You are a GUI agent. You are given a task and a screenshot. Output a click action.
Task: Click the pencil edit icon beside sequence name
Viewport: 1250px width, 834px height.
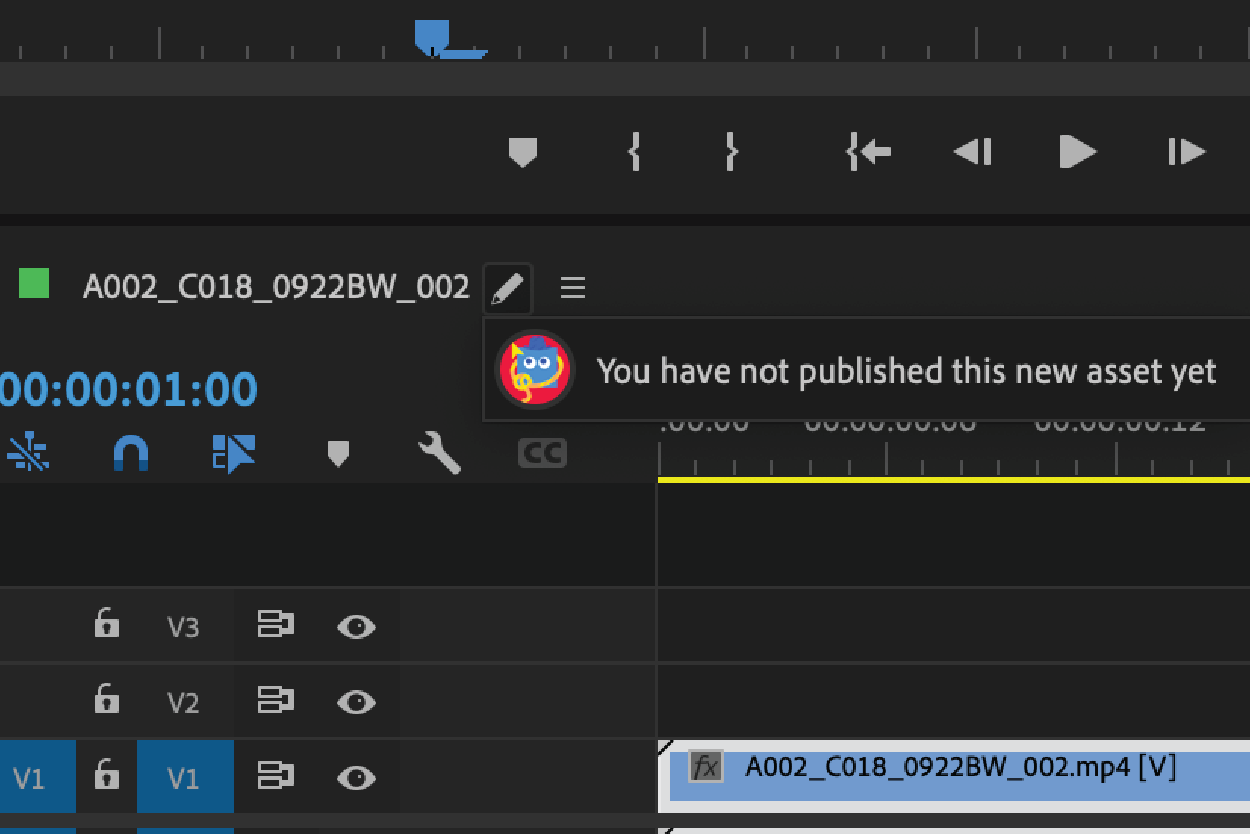[508, 289]
